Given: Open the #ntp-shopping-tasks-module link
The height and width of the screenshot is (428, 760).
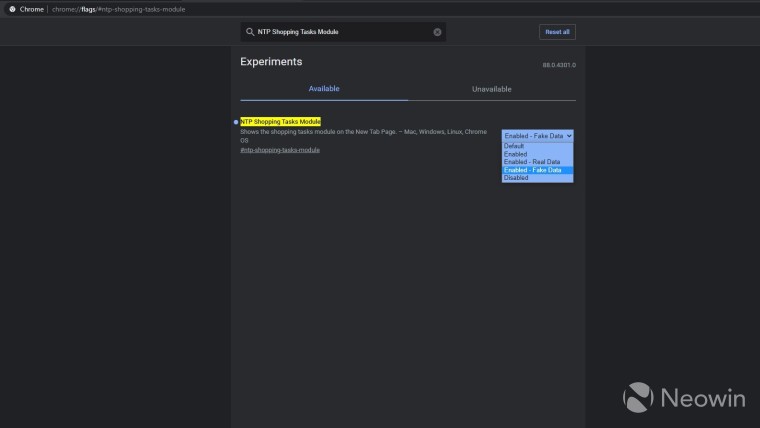Looking at the screenshot, I should pos(280,150).
